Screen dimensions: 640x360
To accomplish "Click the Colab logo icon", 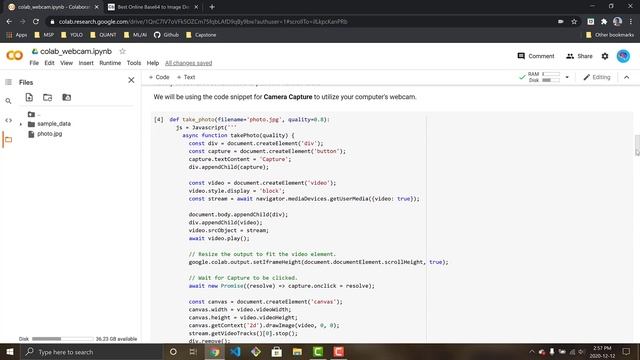I will pyautogui.click(x=14, y=56).
